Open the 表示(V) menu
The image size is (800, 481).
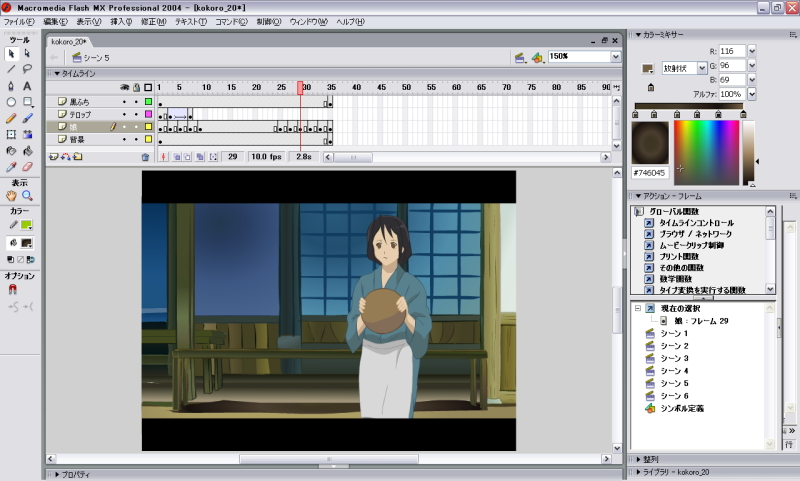click(89, 22)
